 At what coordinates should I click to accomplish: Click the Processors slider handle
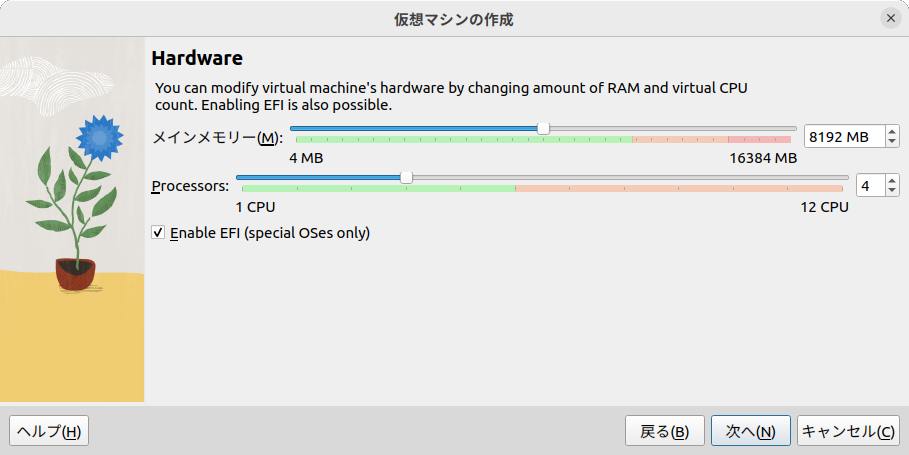click(x=407, y=177)
